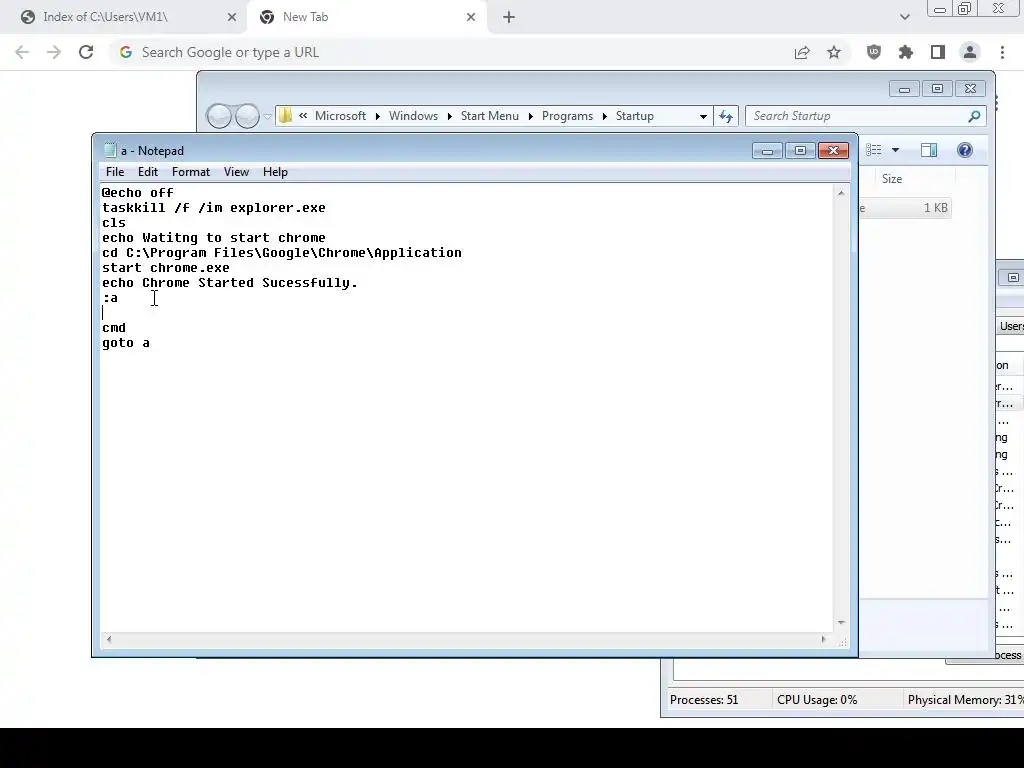Click the '@echo off' line
This screenshot has width=1024, height=768.
point(138,193)
